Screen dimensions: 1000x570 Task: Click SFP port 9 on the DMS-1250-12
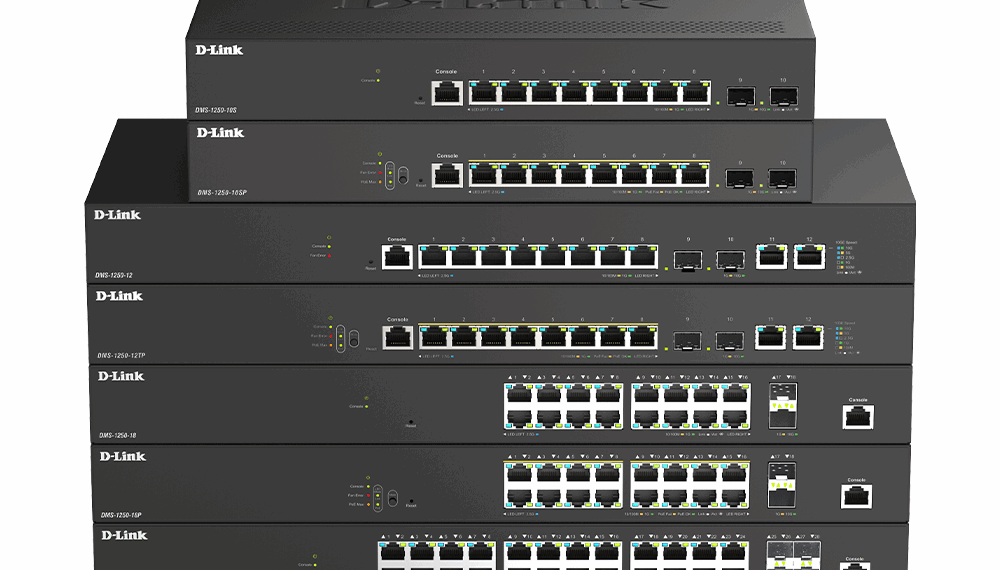[688, 260]
